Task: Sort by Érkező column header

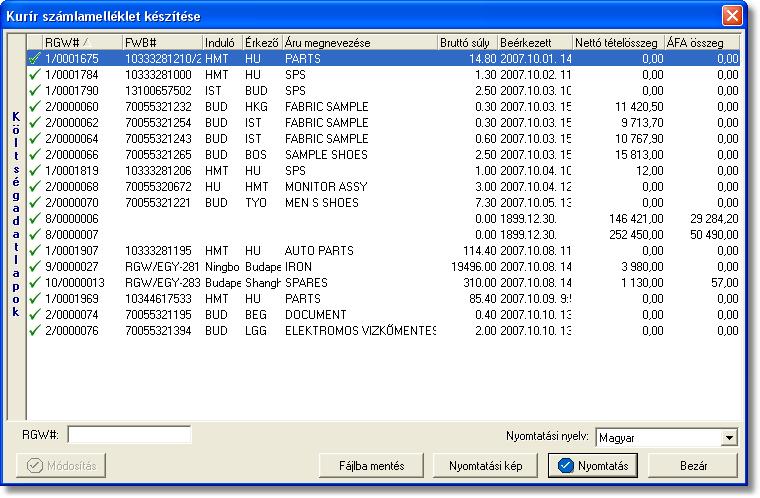Action: coord(262,43)
